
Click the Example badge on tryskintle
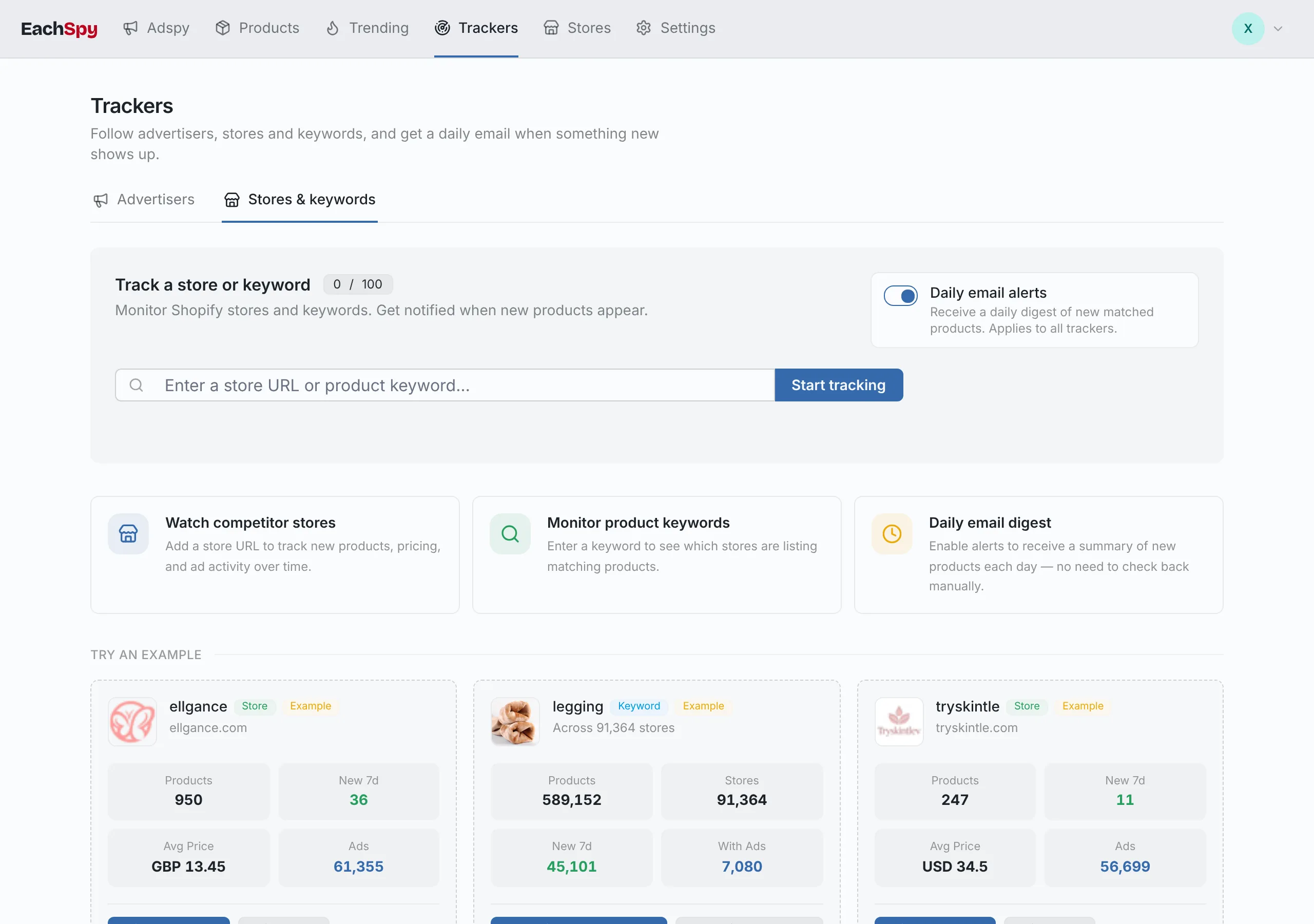1083,706
